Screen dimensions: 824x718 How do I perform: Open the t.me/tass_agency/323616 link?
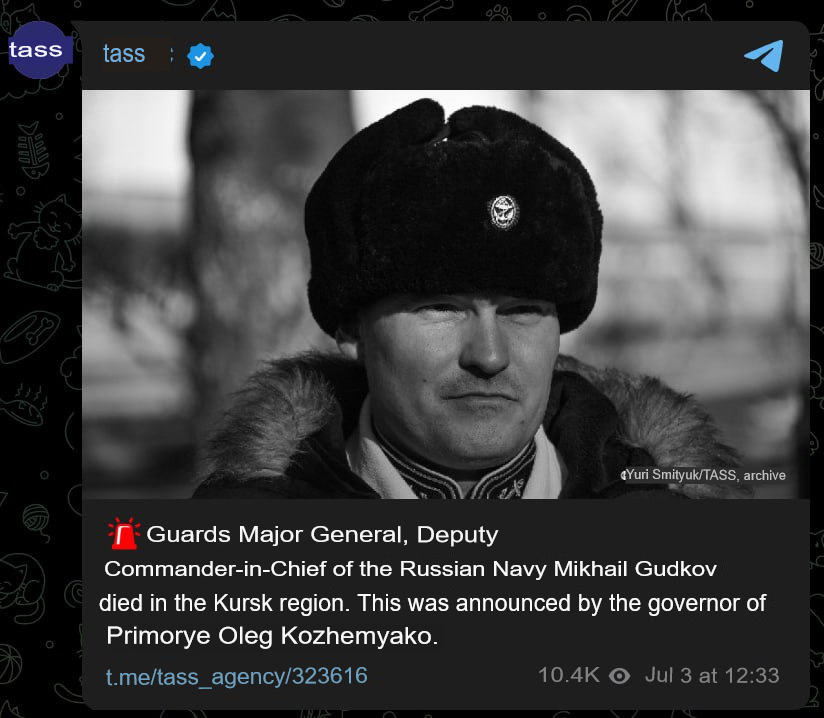[236, 676]
